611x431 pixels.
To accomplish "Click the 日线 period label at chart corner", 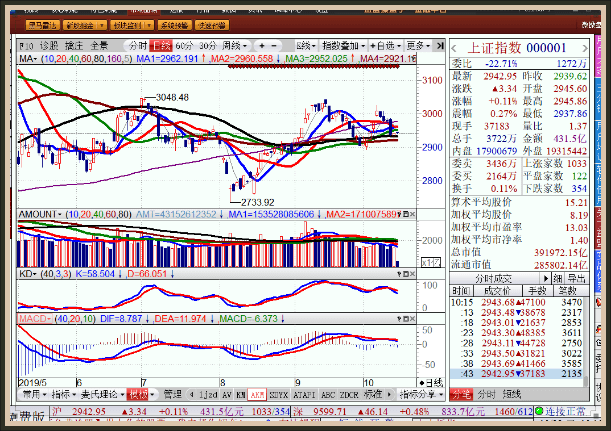I will 431,383.
